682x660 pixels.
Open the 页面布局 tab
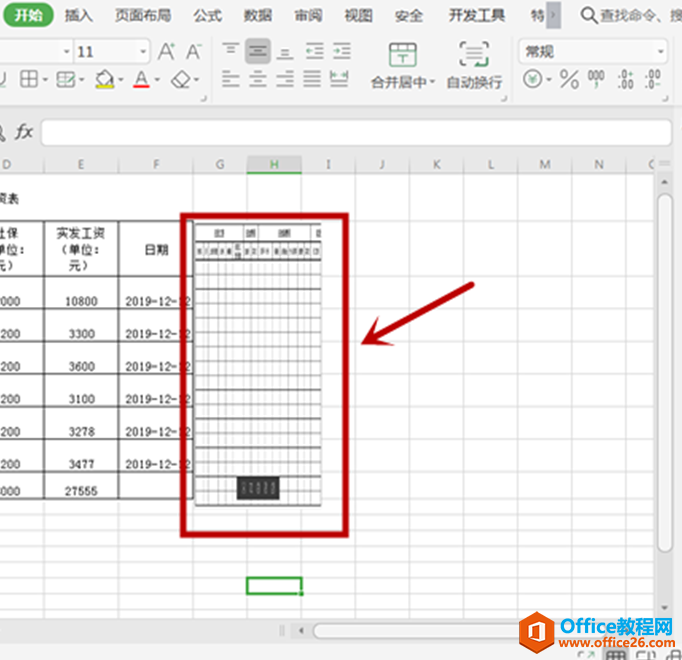click(x=143, y=16)
